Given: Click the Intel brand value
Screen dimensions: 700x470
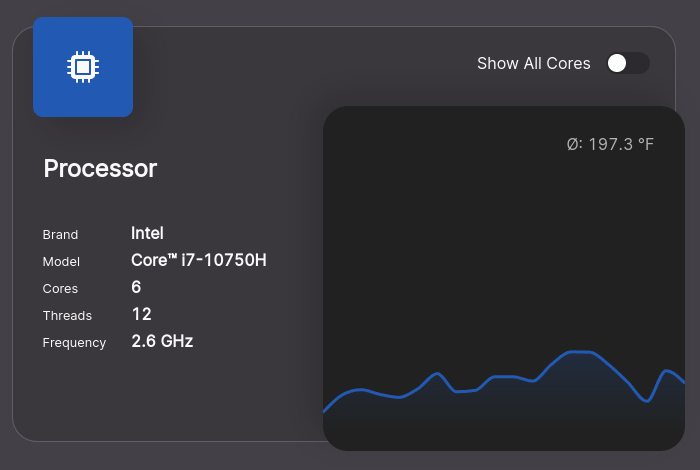Looking at the screenshot, I should click(x=147, y=233).
